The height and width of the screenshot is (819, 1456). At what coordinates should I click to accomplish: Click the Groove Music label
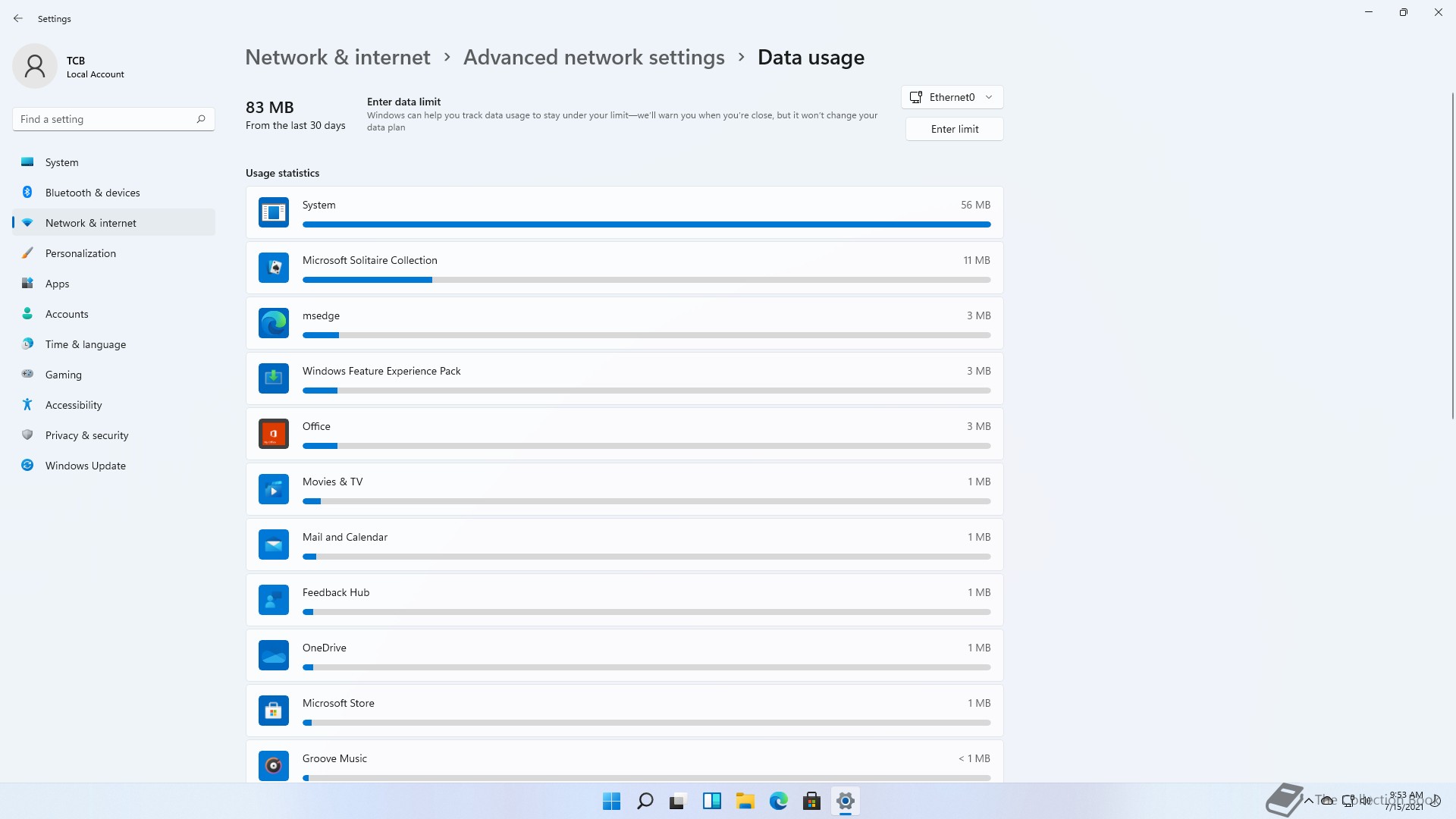pos(334,758)
